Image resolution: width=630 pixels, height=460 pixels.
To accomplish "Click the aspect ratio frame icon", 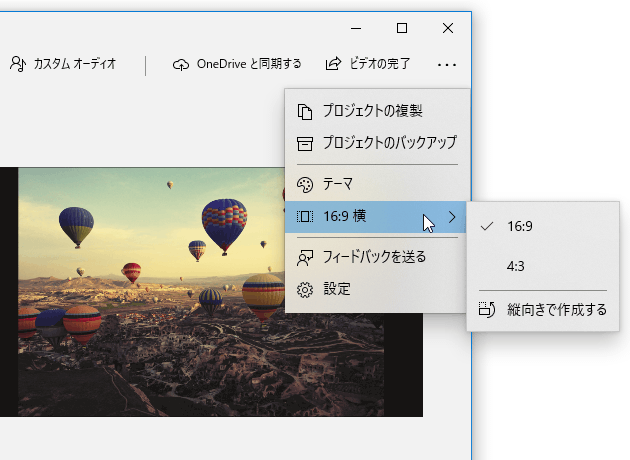I will pos(305,217).
